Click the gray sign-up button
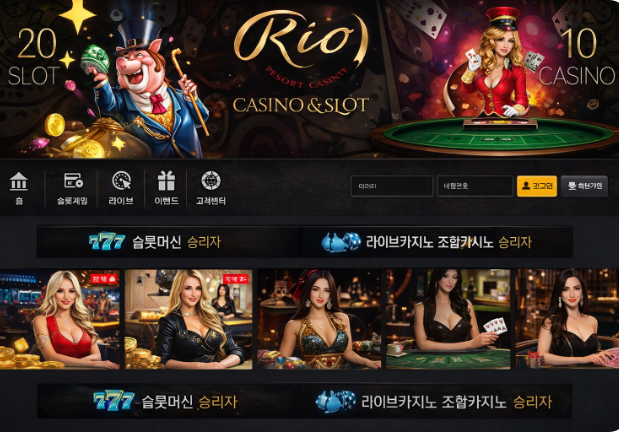The image size is (619, 433). tap(584, 186)
